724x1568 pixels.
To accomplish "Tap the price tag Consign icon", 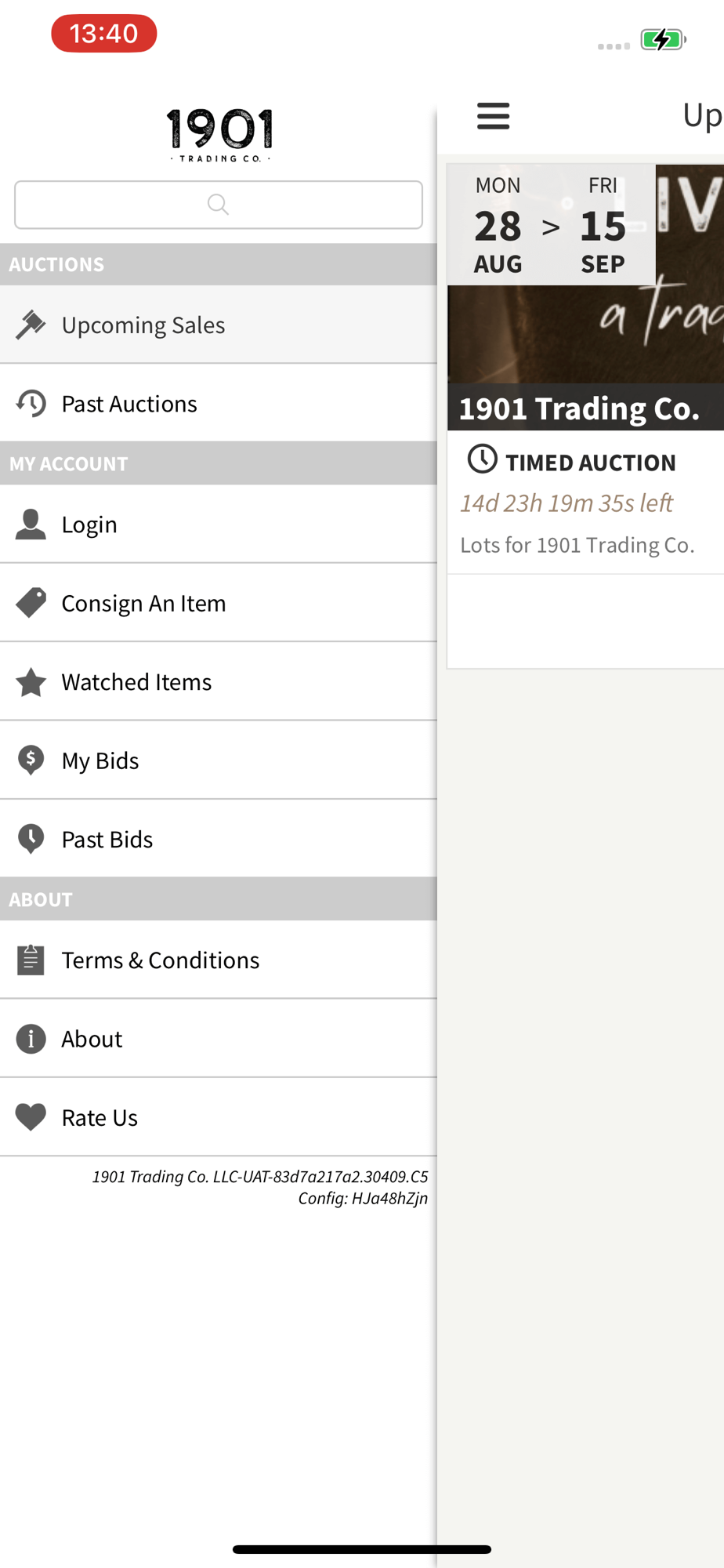I will (31, 603).
